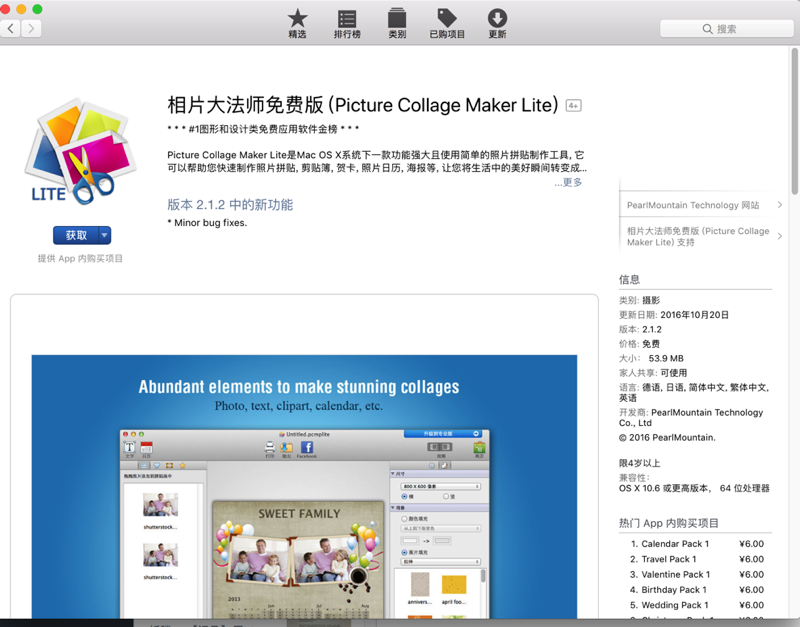Click the 版本: 2.1.2 info entry

(x=640, y=330)
